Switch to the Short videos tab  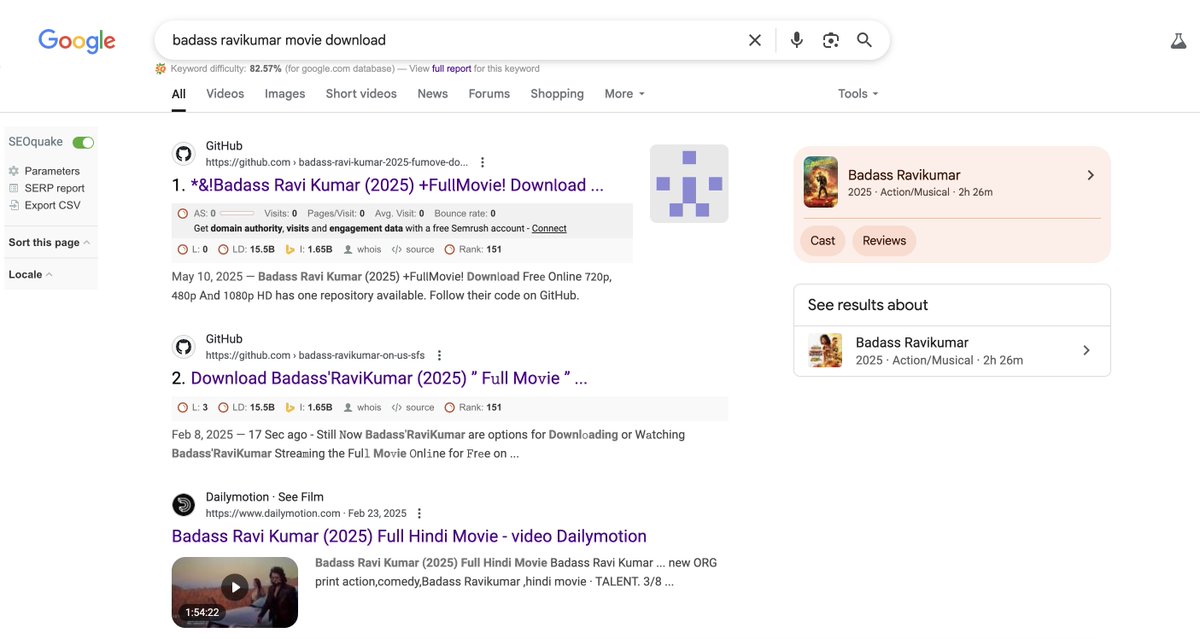pos(361,94)
